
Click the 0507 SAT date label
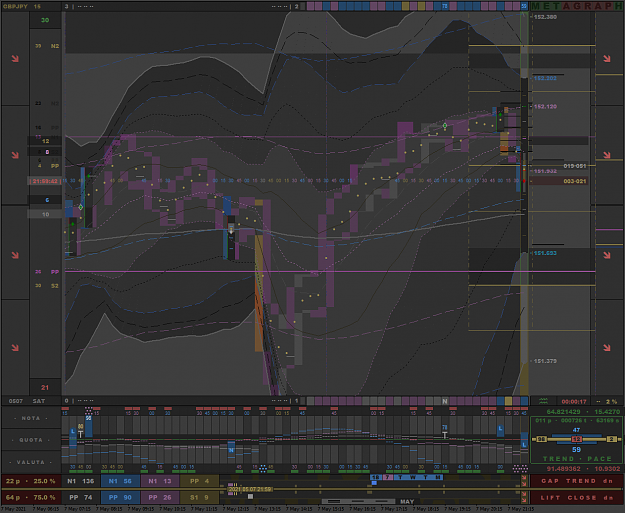tap(27, 401)
